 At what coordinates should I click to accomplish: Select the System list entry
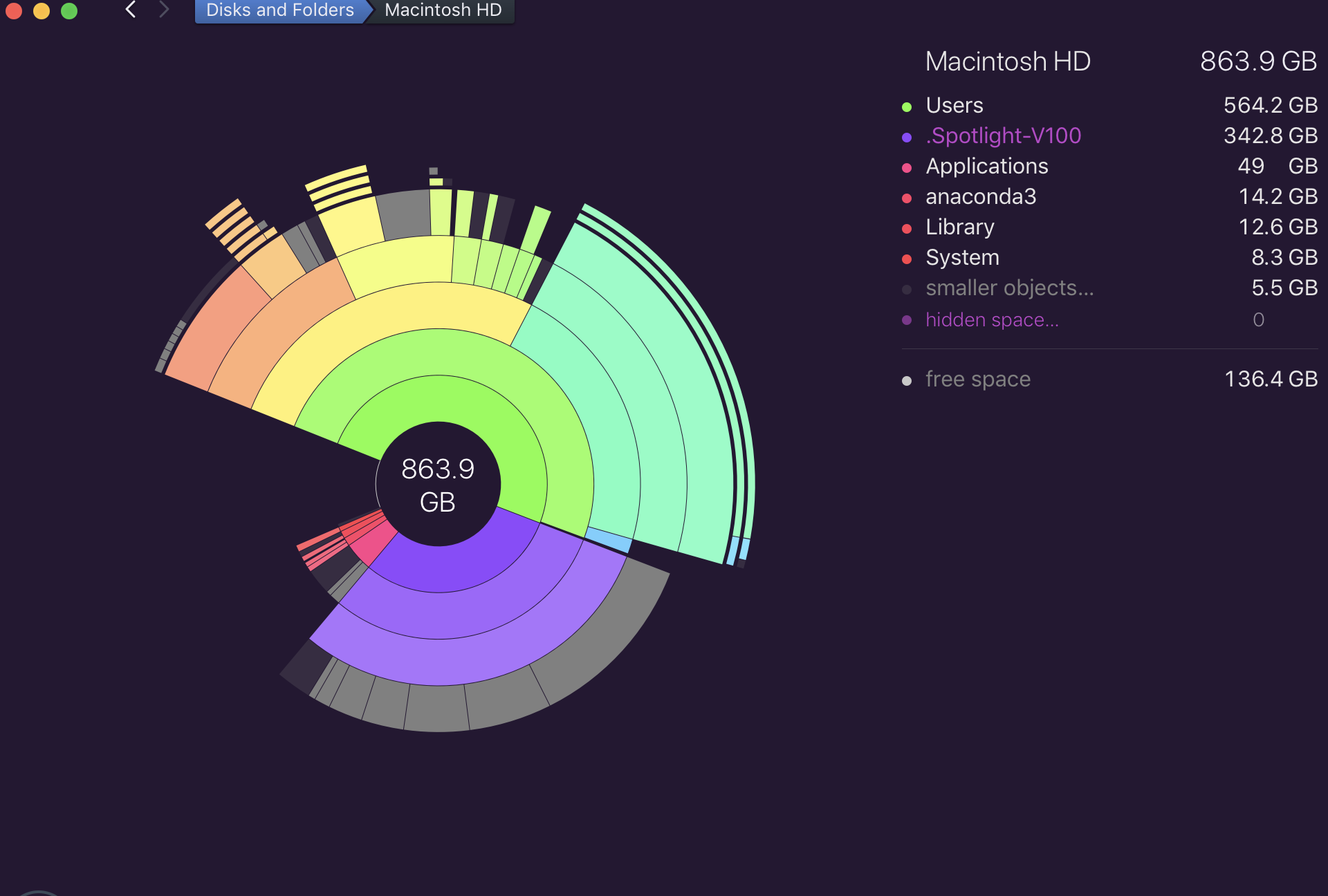[962, 257]
